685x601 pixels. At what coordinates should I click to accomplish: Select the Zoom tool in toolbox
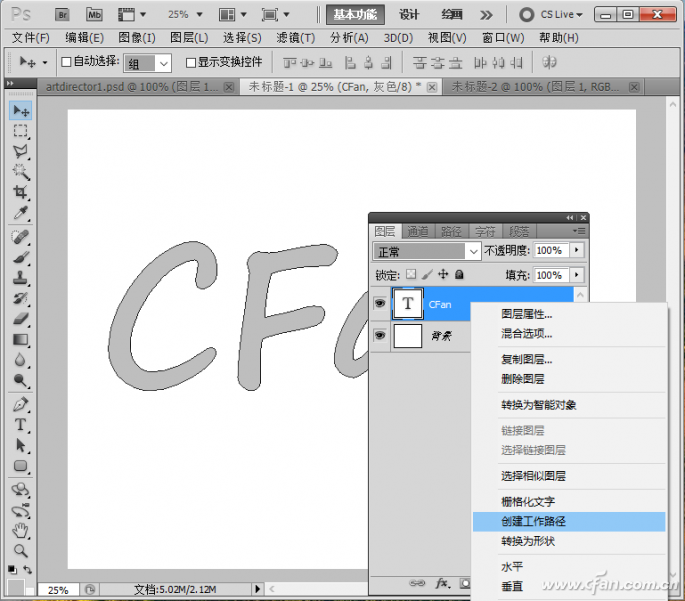pyautogui.click(x=20, y=551)
